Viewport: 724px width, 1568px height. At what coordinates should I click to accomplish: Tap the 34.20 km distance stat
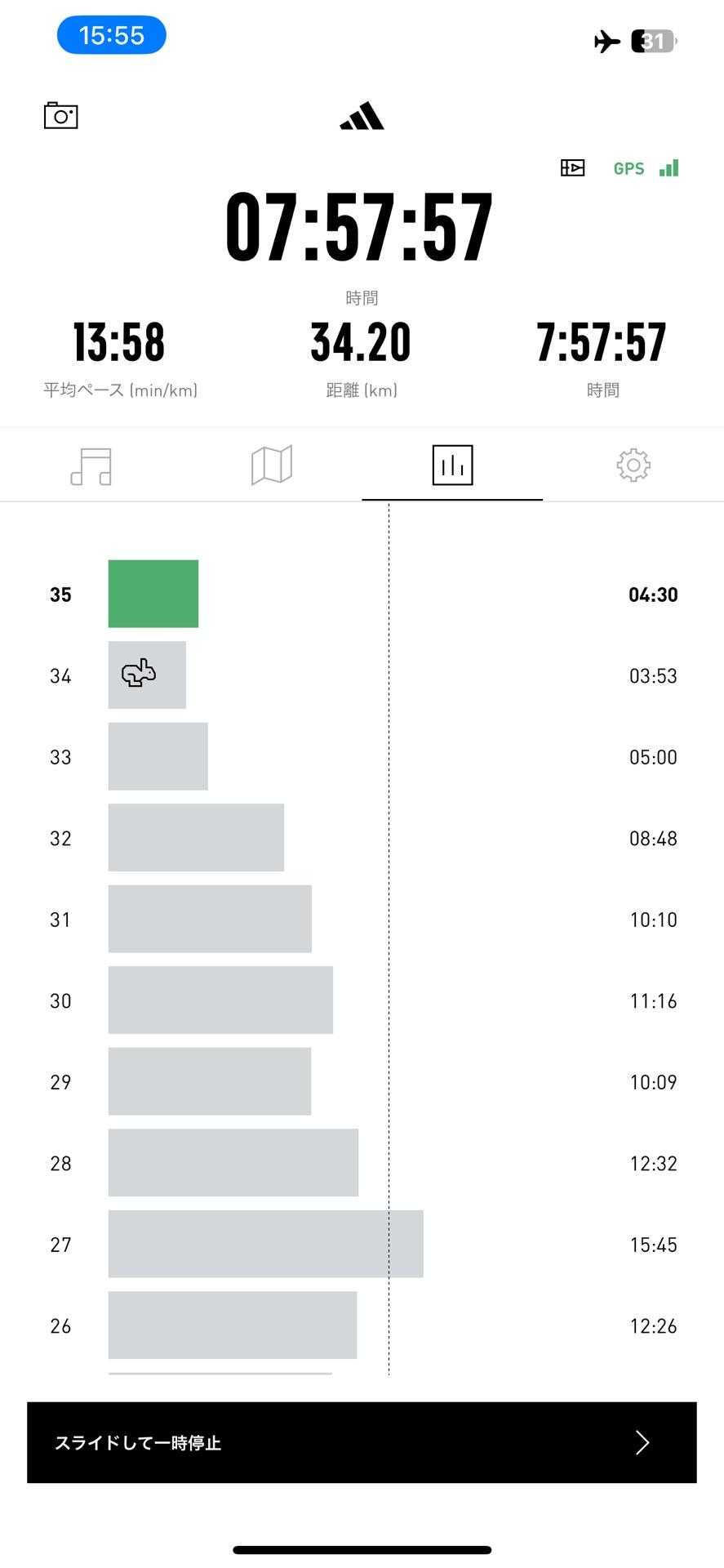tap(361, 342)
